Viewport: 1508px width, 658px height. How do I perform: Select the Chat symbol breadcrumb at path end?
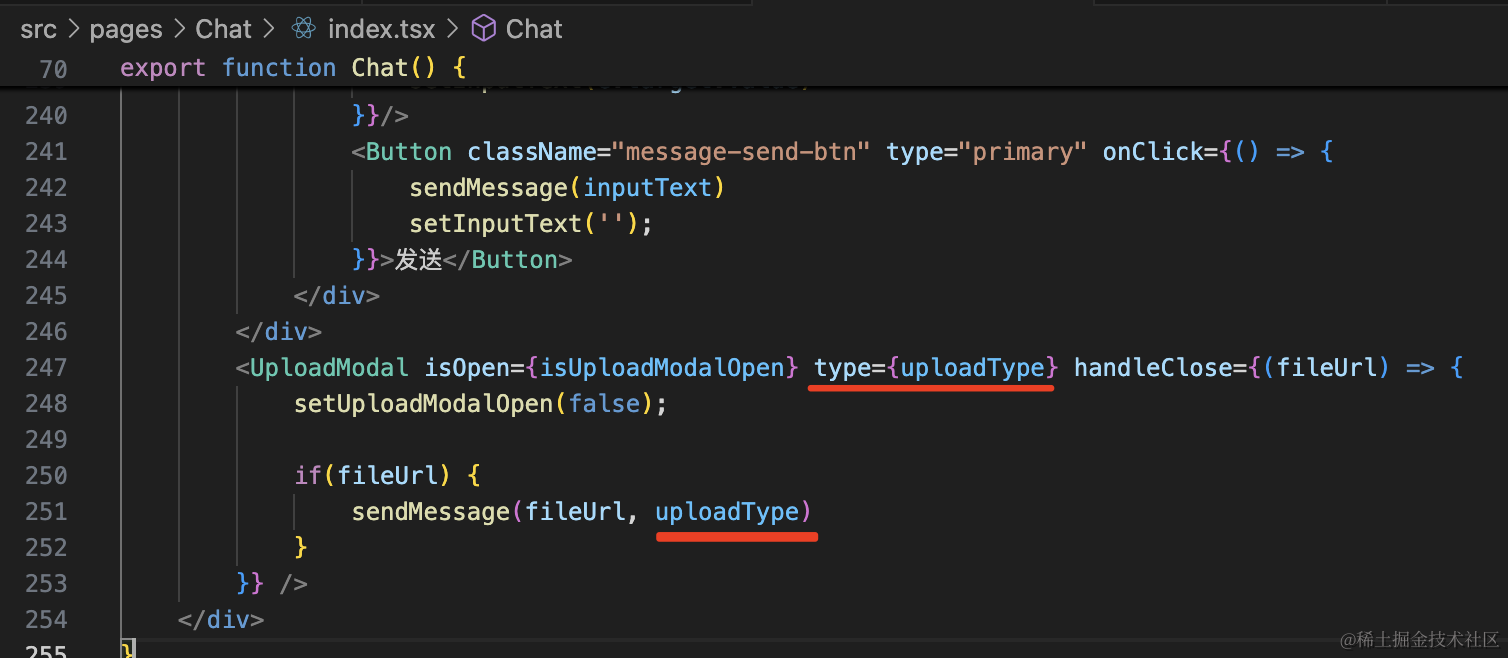coord(534,29)
